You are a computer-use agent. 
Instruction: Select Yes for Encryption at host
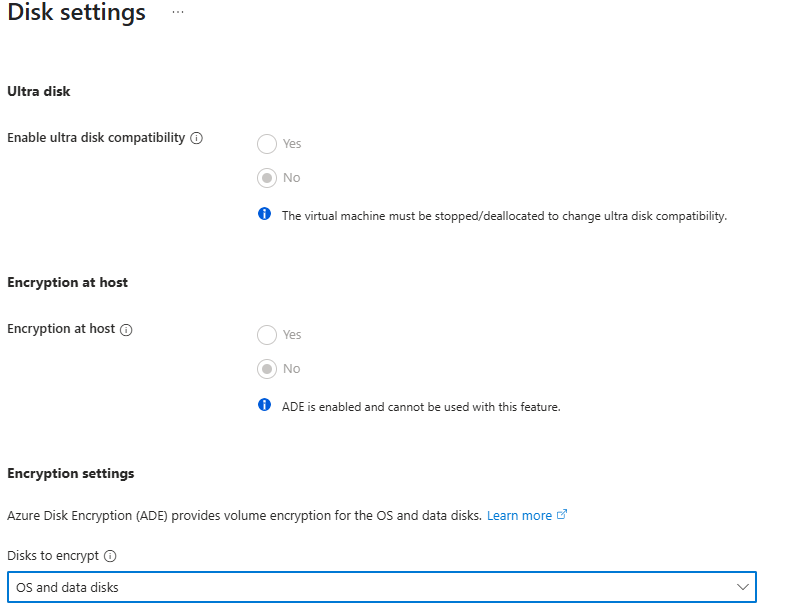pyautogui.click(x=267, y=334)
